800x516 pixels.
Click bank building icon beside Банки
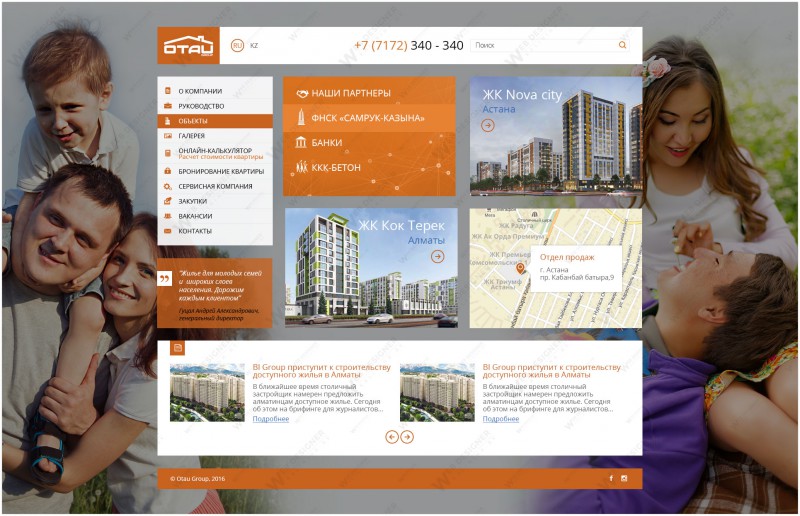tap(301, 142)
